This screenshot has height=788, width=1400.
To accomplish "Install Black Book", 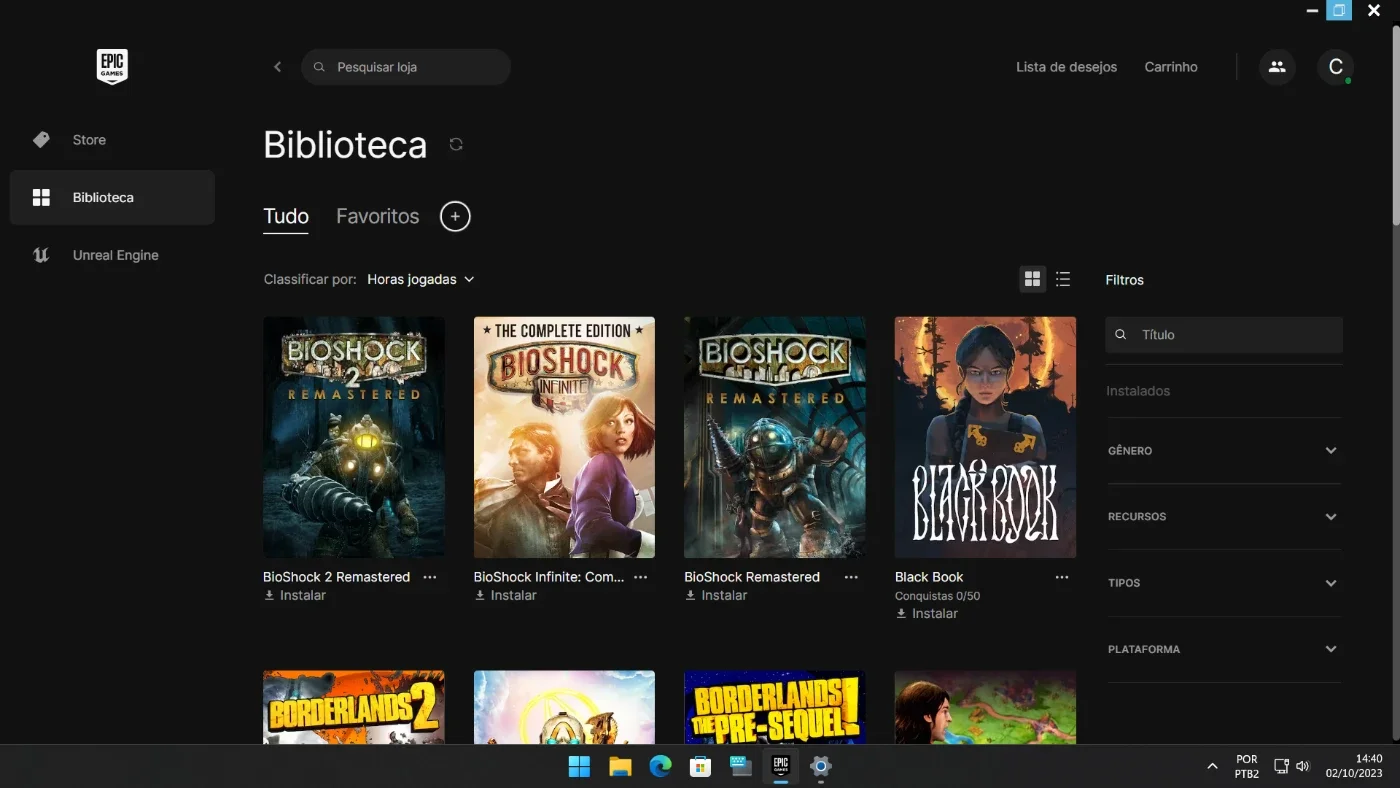I will pos(926,614).
